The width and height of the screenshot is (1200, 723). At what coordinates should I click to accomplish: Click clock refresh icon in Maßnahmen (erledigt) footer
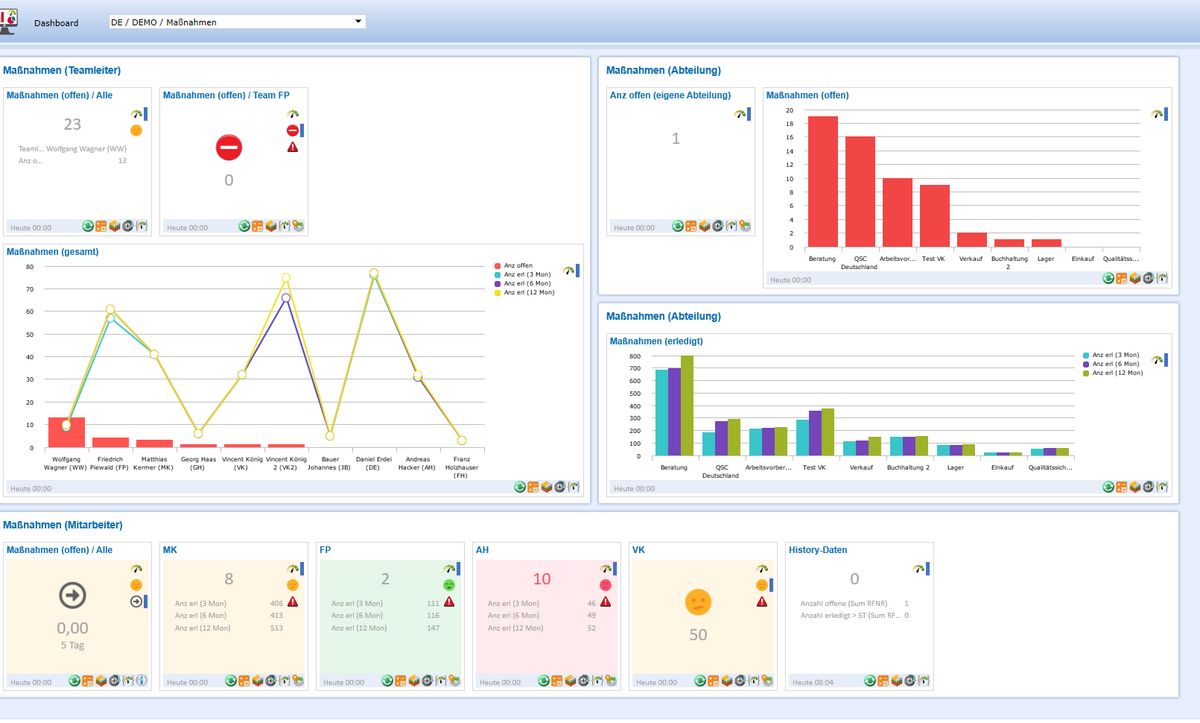click(x=1148, y=487)
